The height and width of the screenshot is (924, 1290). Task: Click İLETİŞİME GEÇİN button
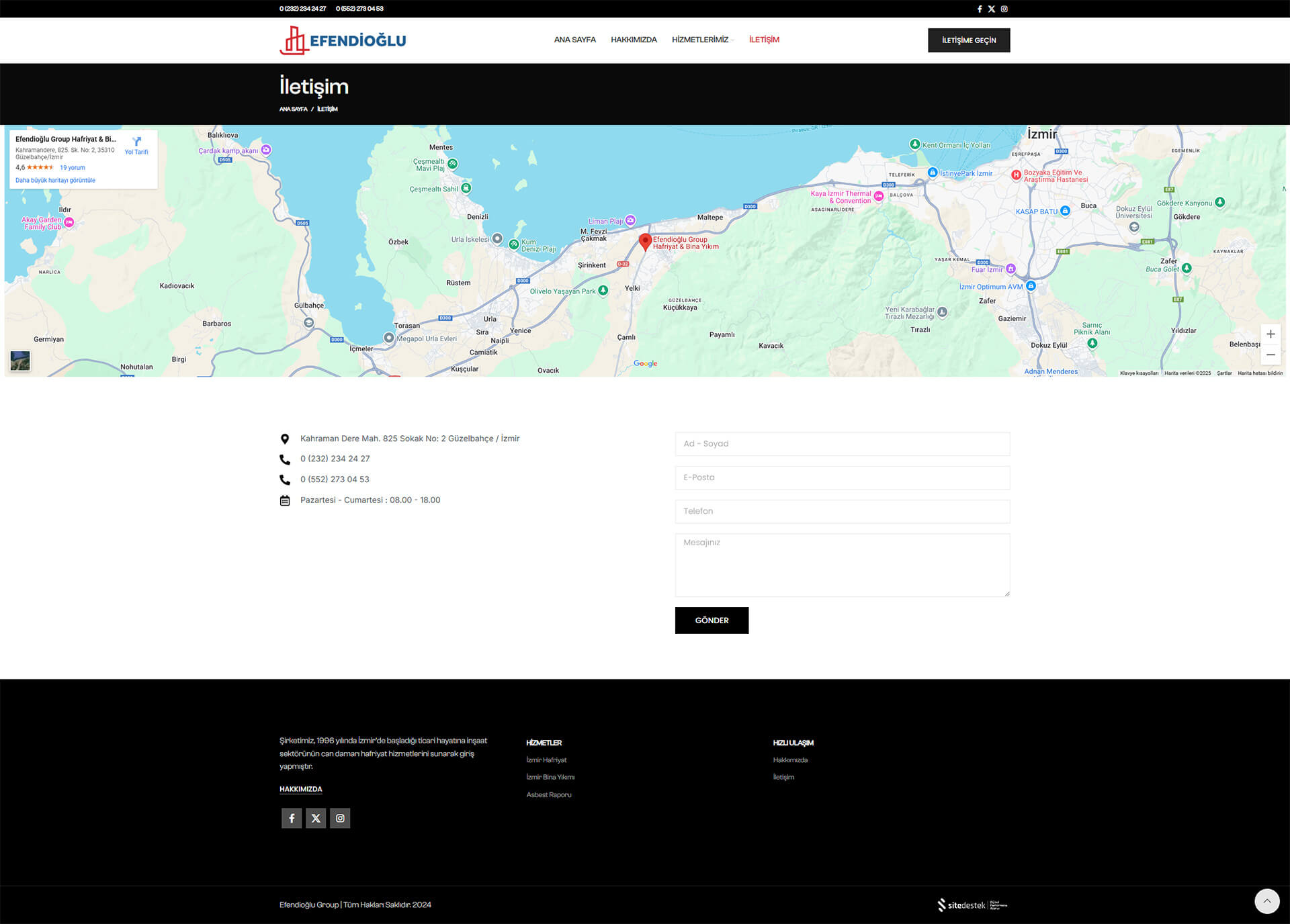[969, 40]
